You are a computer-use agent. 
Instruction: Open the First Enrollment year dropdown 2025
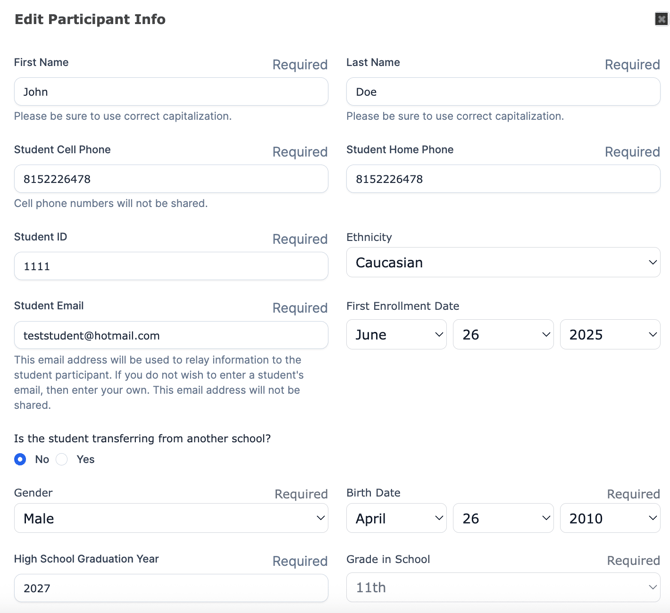coord(611,334)
